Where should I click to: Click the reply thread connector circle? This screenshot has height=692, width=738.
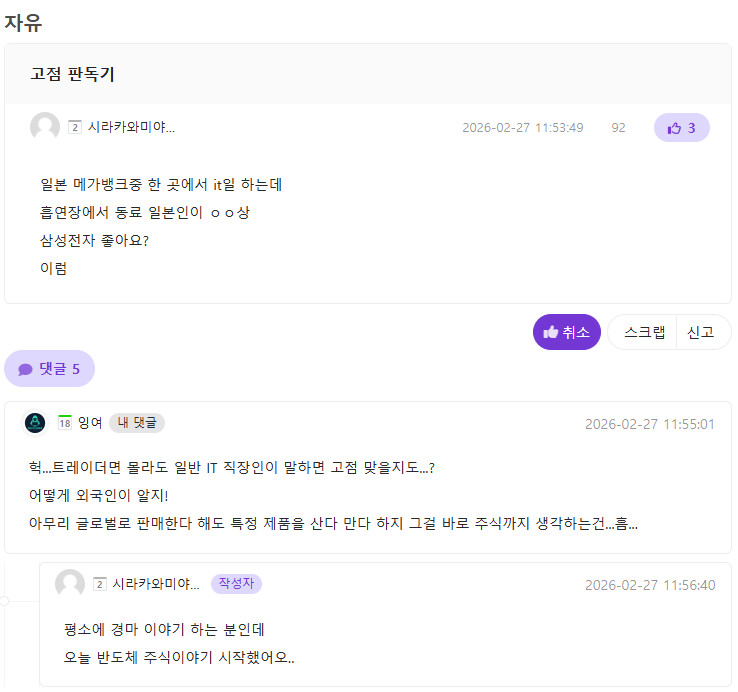click(x=4, y=601)
